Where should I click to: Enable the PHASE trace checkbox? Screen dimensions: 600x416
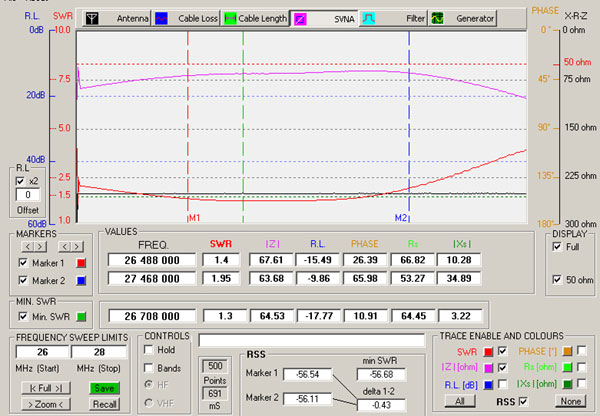582,350
